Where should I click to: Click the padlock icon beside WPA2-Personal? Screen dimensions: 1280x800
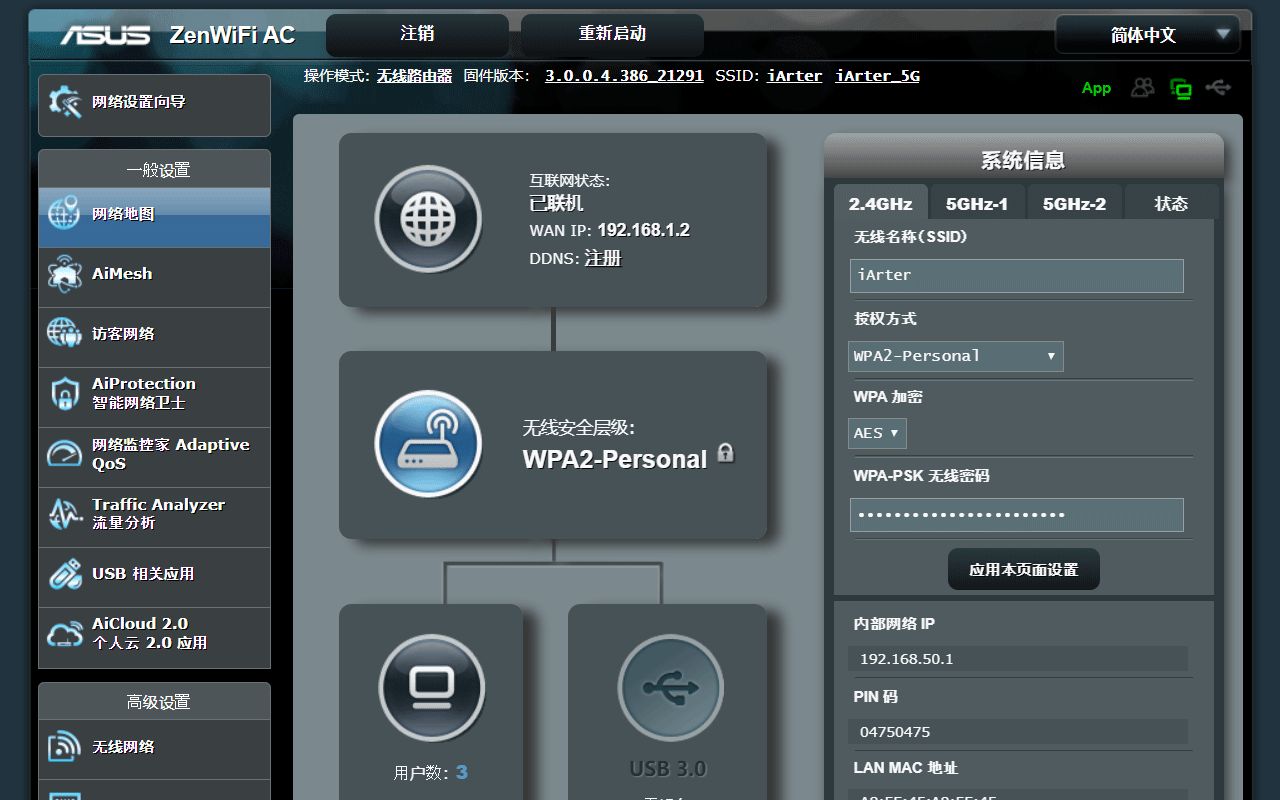click(x=726, y=453)
